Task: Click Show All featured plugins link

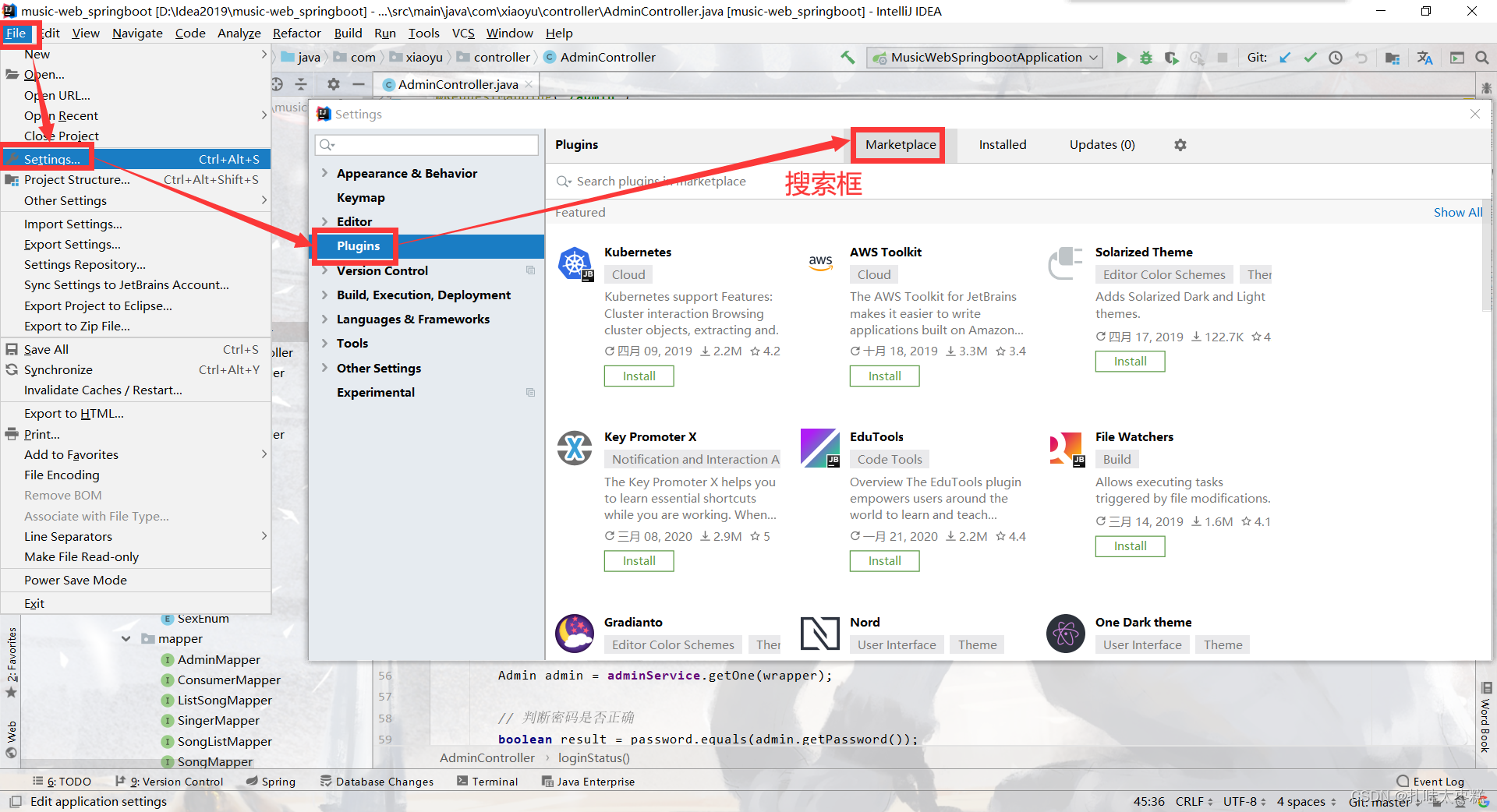Action: 1457,212
